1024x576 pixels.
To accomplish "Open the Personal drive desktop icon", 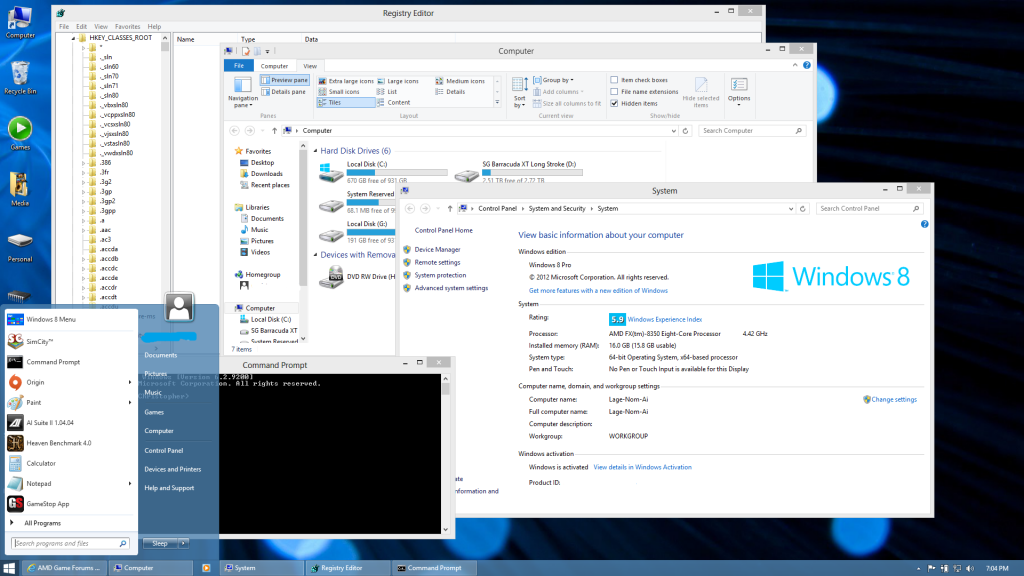I will (20, 248).
